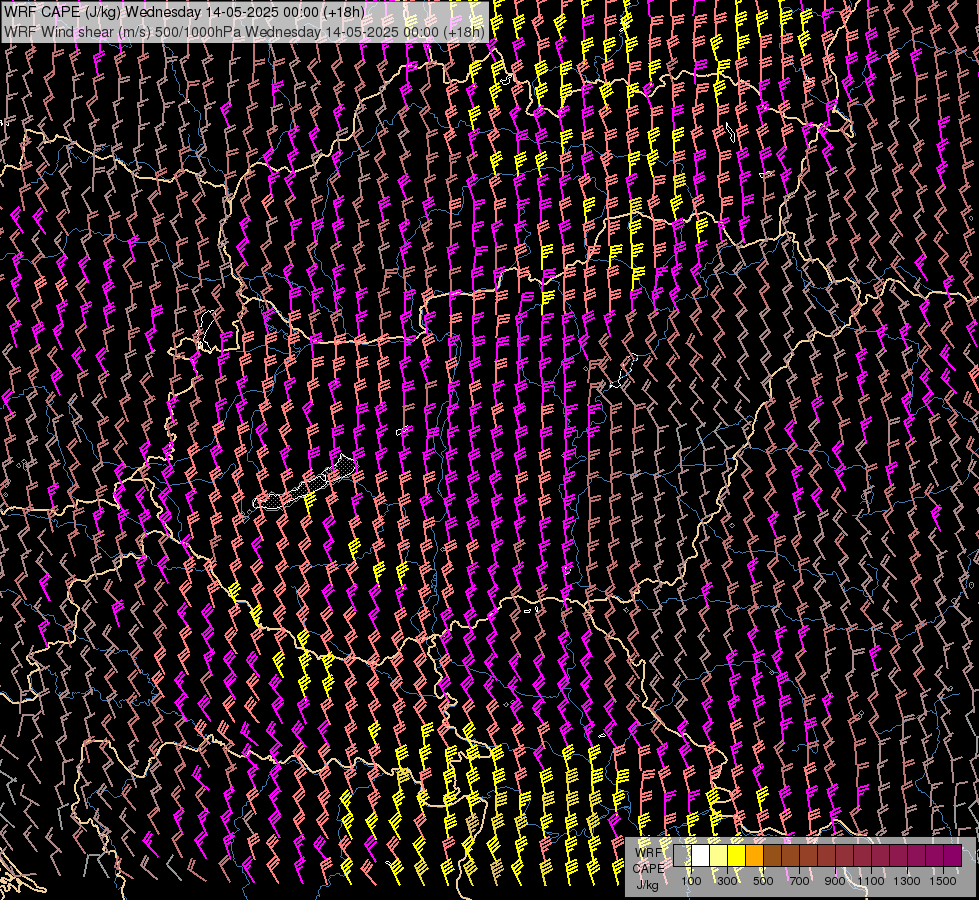Click the legend value 900

coord(835,881)
